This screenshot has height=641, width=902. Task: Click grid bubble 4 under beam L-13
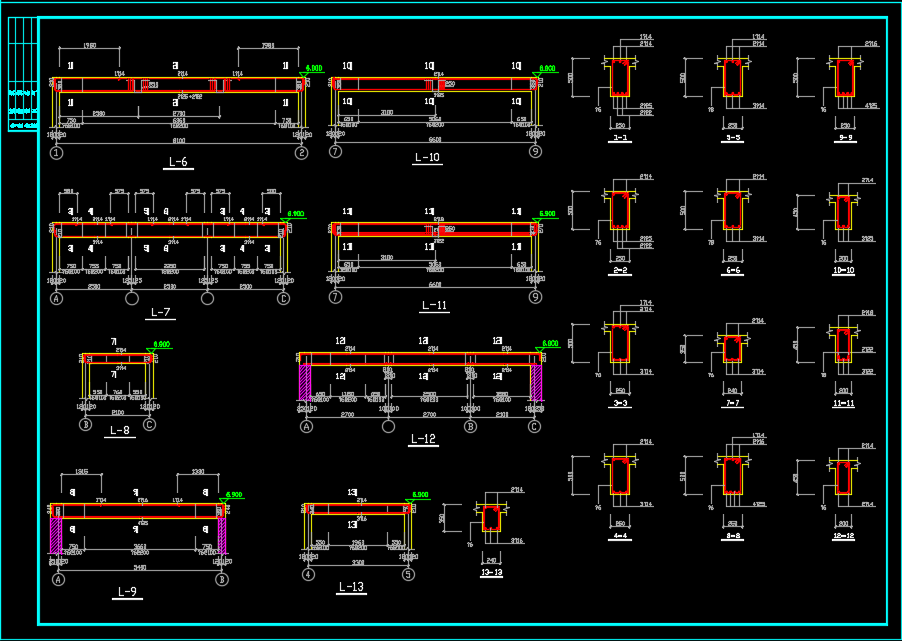click(309, 574)
